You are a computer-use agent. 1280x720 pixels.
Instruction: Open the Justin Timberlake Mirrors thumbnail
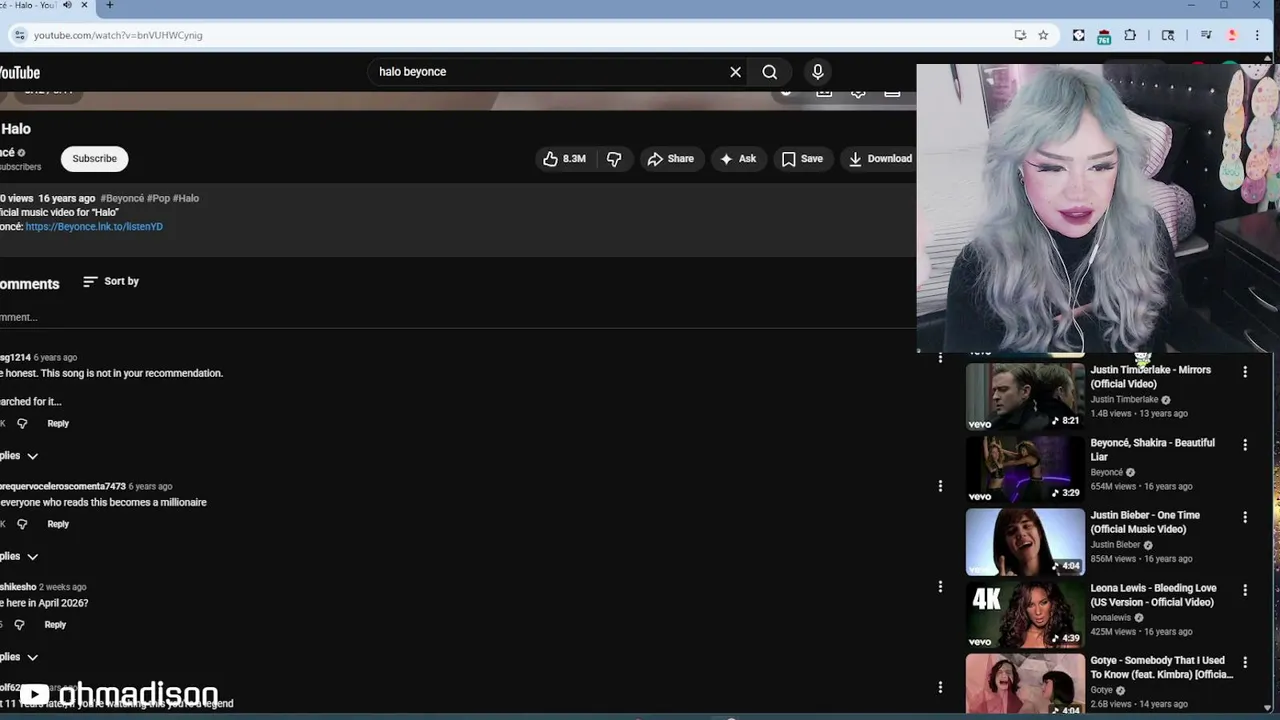(x=1025, y=396)
